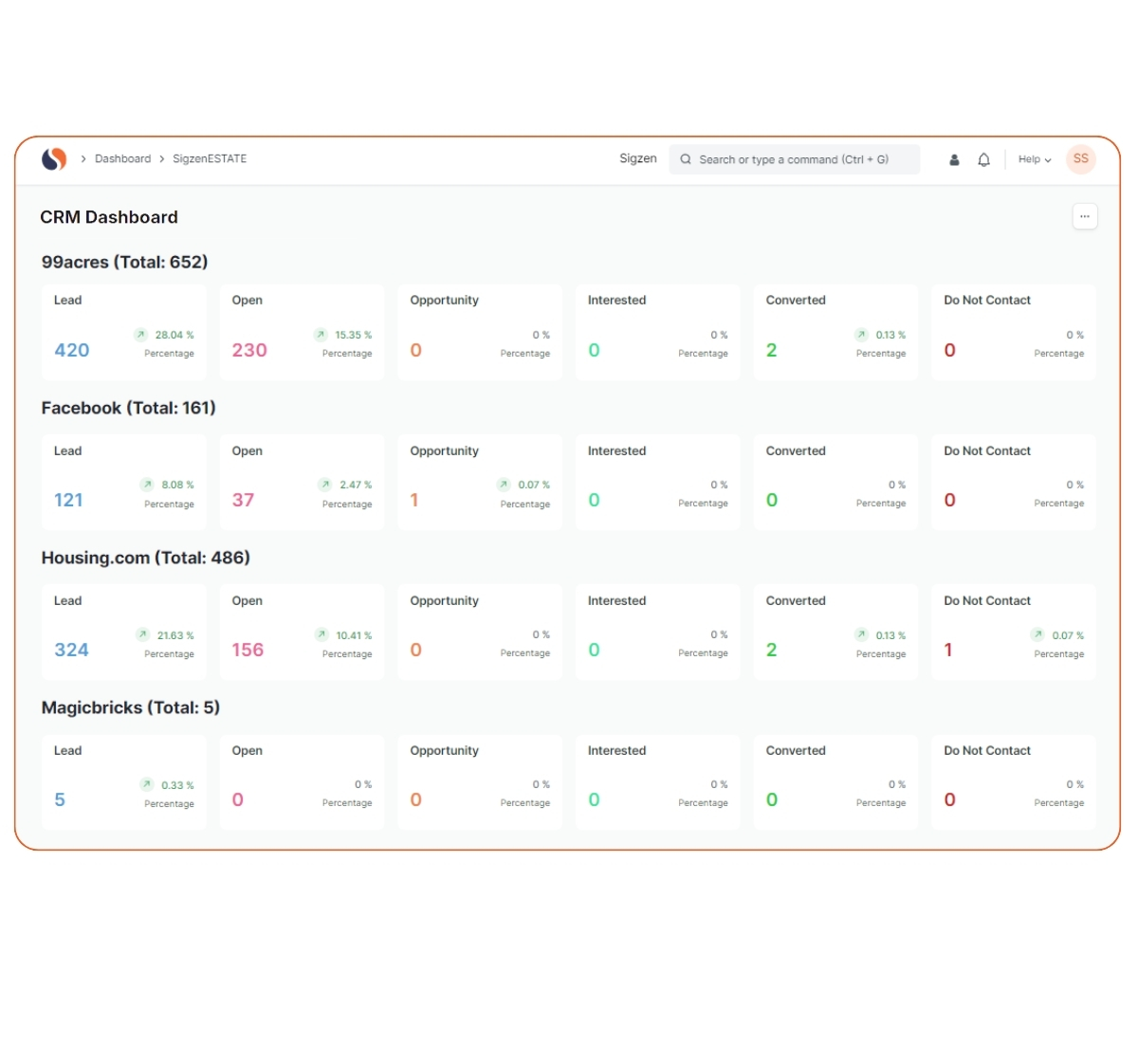Open the SS user avatar menu
1138x1064 pixels.
[1080, 159]
